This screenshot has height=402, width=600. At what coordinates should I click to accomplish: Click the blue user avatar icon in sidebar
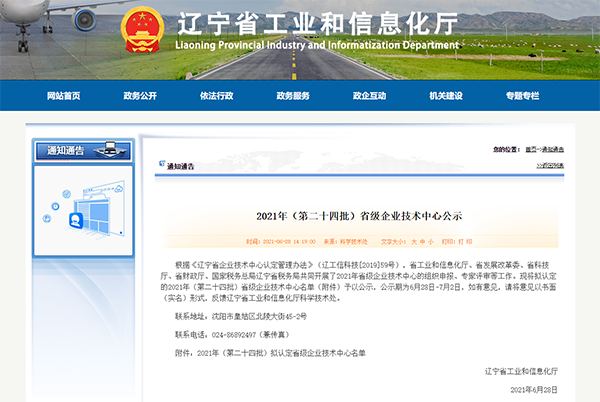click(x=75, y=221)
